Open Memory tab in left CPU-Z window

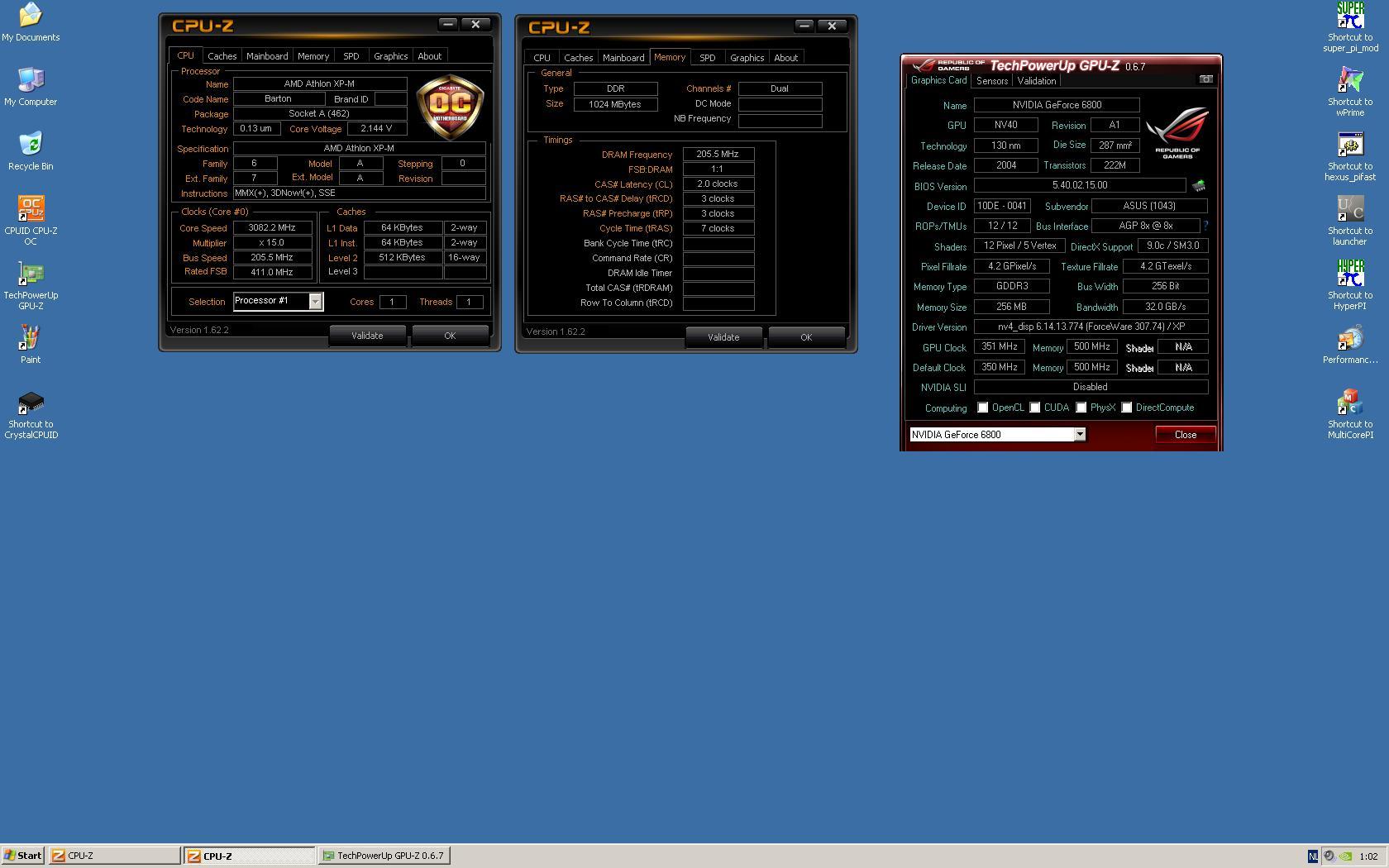(x=313, y=56)
